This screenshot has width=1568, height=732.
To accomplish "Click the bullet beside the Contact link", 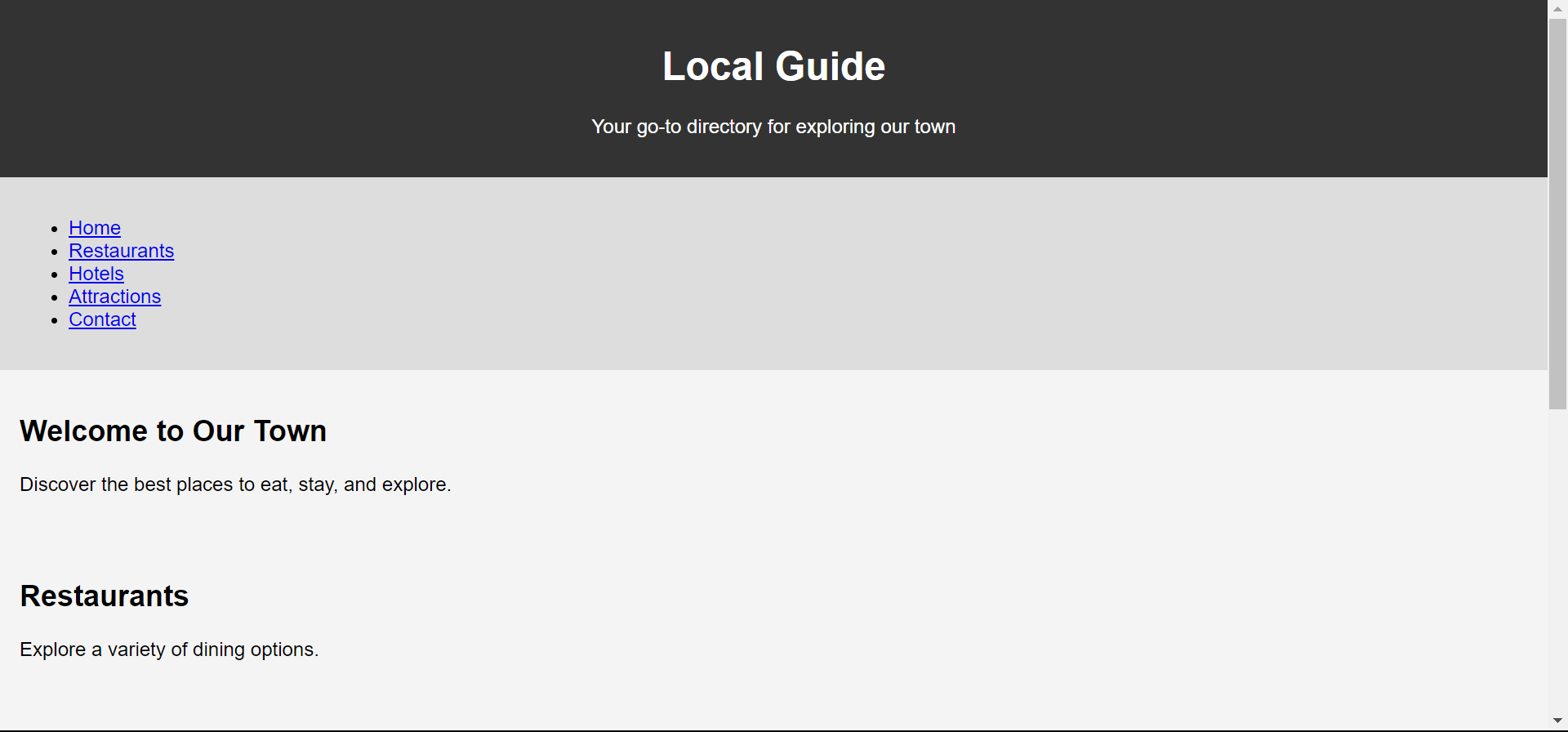I will point(54,320).
